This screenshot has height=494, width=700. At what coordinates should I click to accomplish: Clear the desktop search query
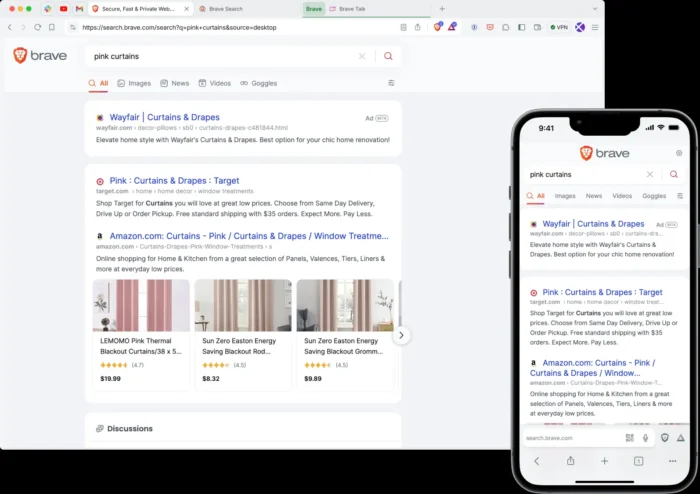362,56
